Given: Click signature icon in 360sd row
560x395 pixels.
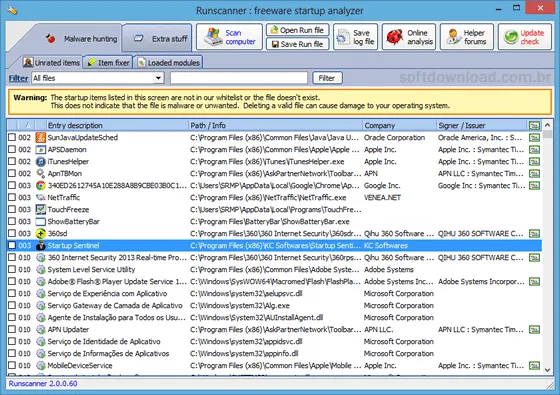Looking at the screenshot, I should click(534, 234).
